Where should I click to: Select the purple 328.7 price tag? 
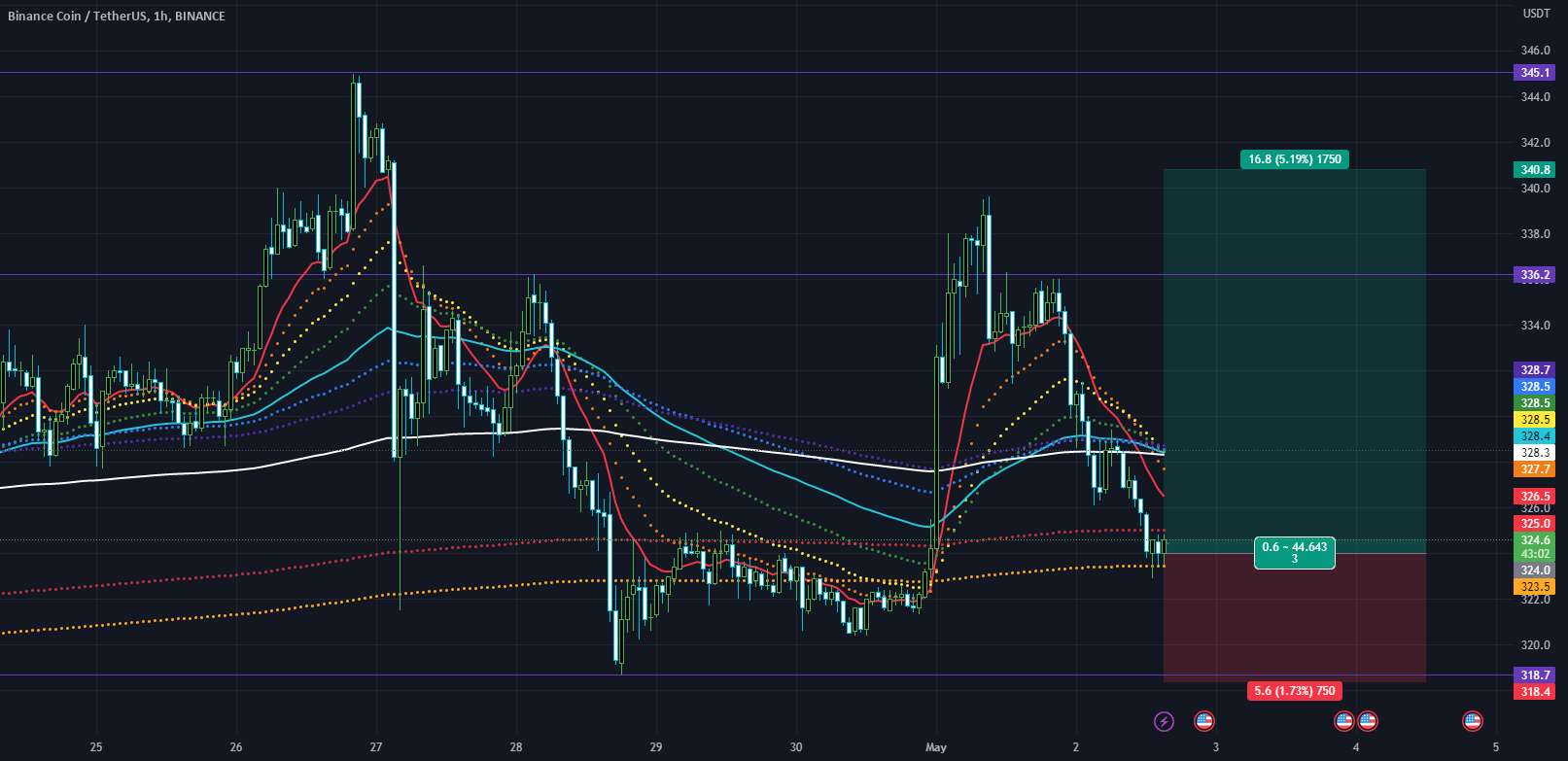1536,370
